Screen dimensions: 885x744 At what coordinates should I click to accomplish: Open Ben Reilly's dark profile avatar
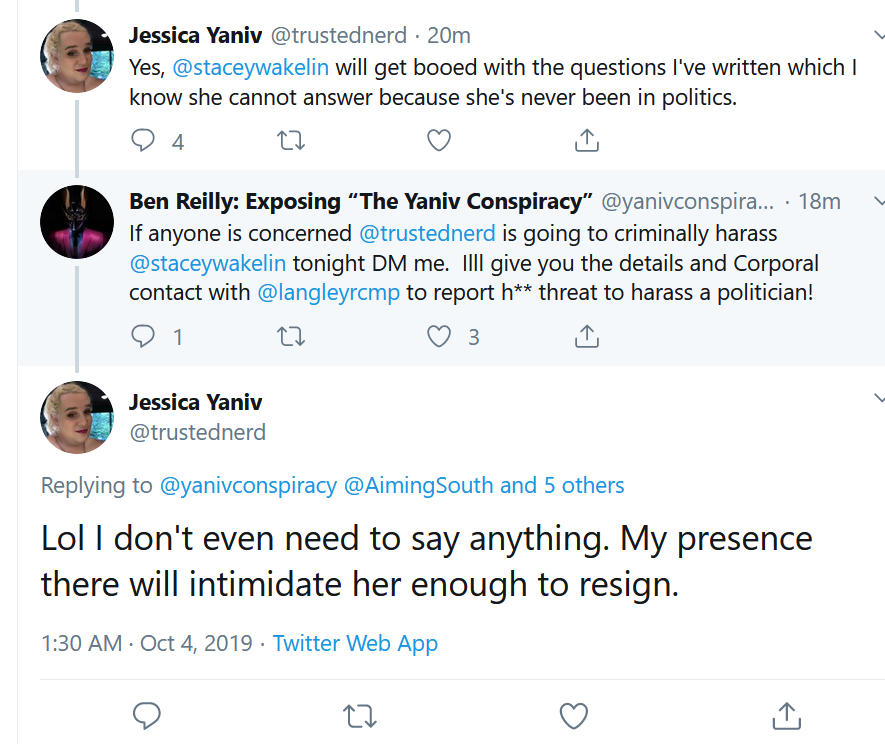tap(77, 222)
